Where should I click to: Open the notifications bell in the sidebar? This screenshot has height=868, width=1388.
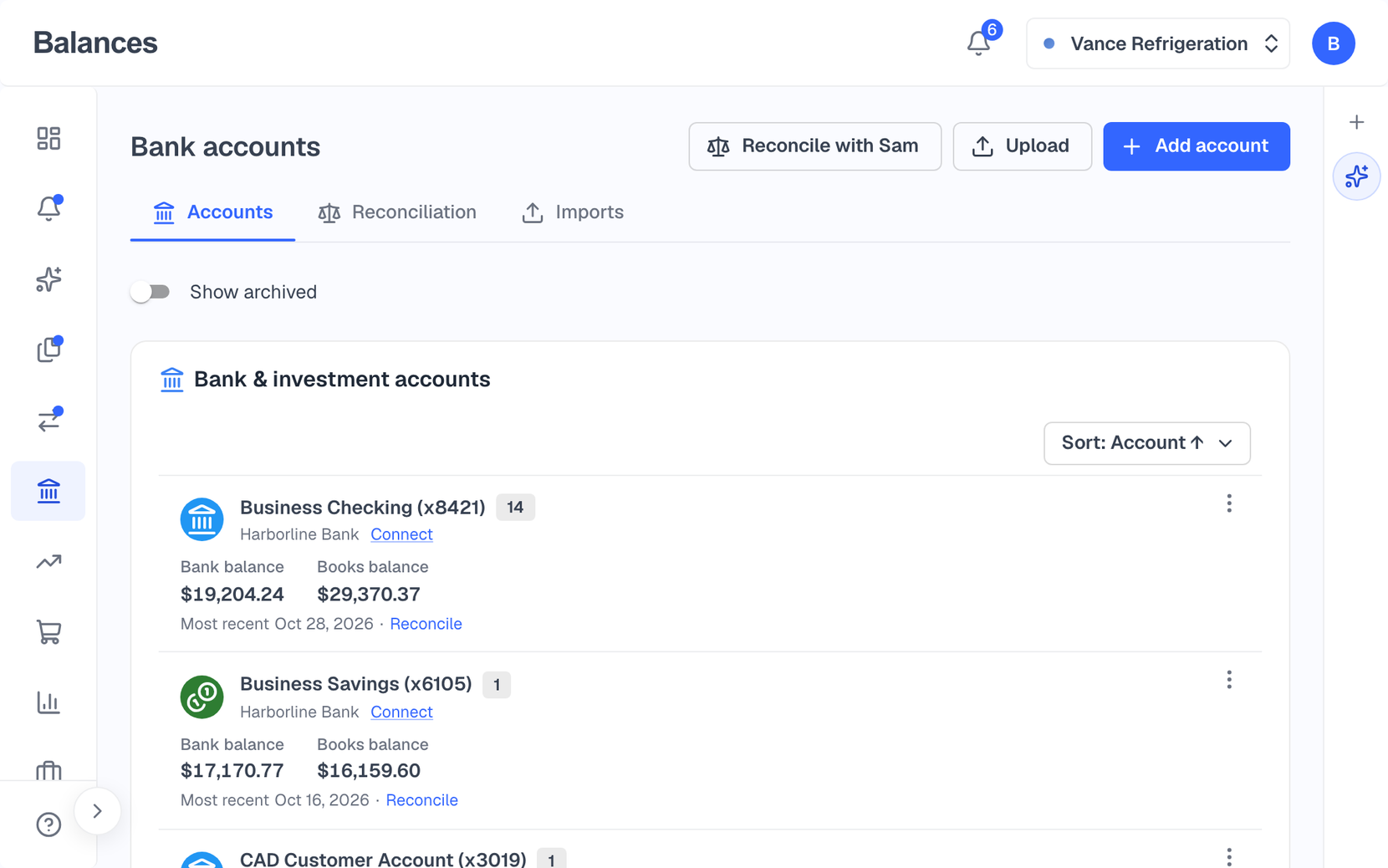pos(48,208)
